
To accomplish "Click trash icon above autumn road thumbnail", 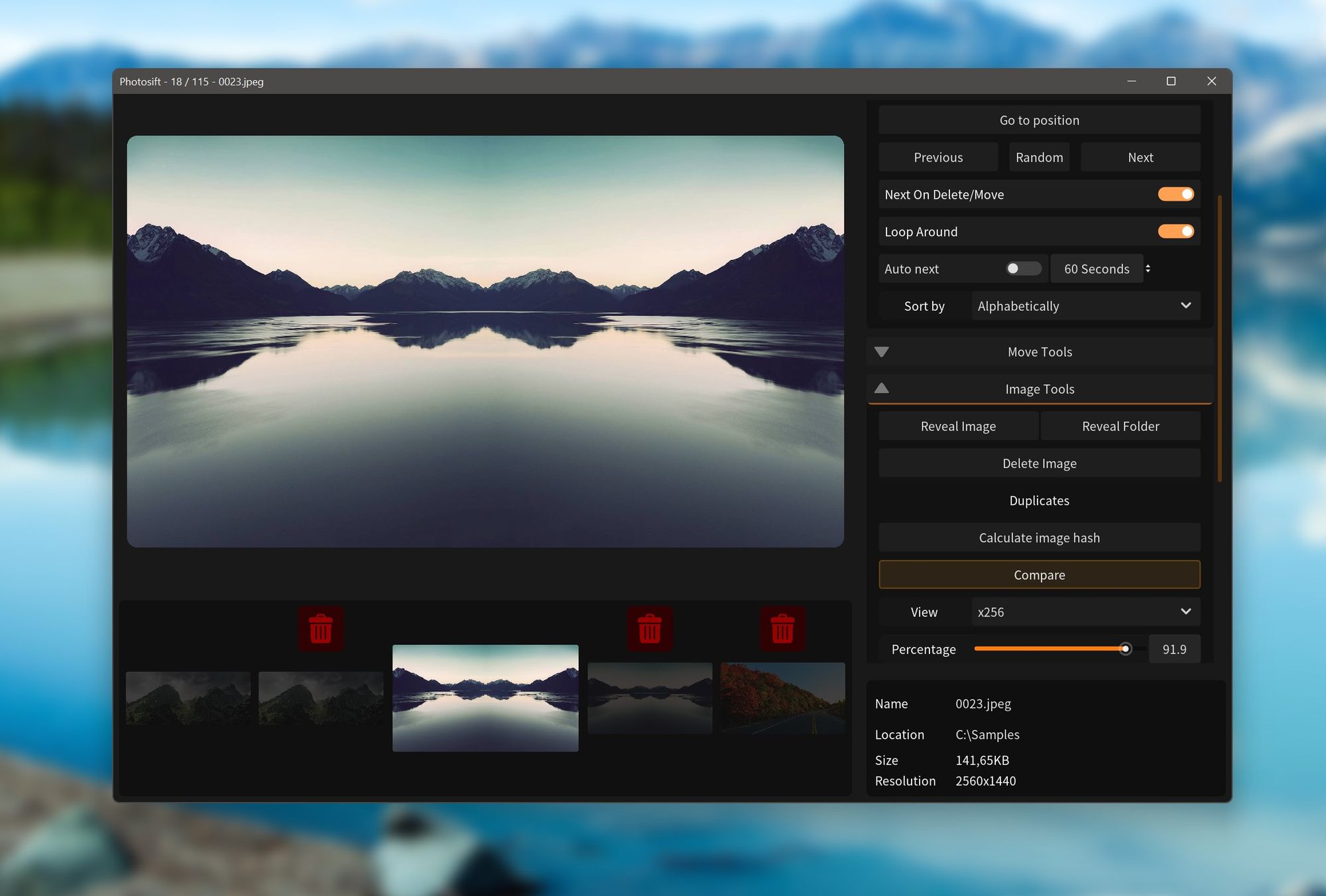I will point(782,628).
